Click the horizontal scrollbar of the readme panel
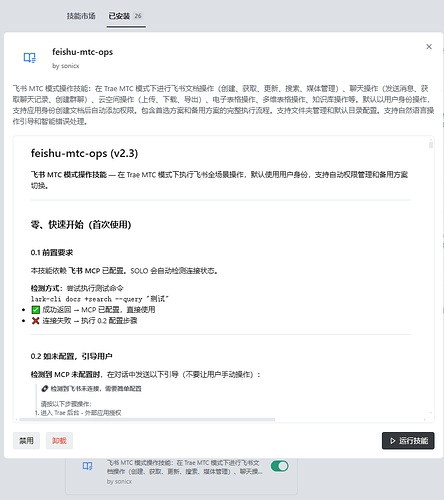Viewport: 444px width, 500px height. (147, 419)
